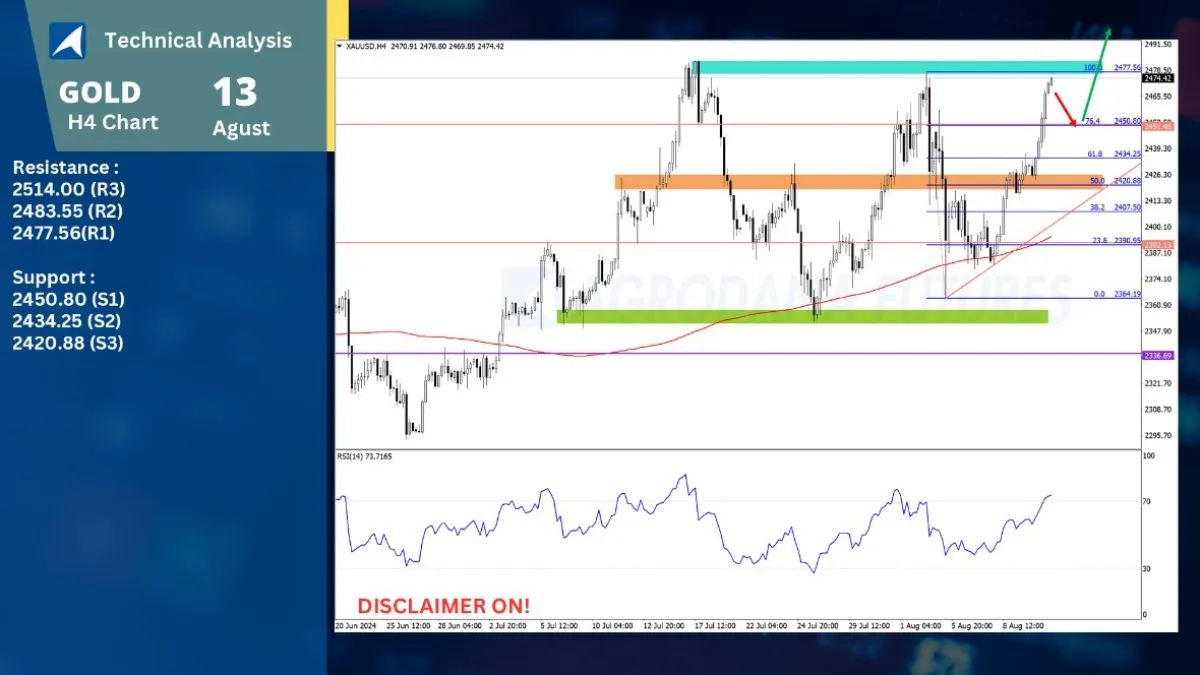The height and width of the screenshot is (675, 1200).
Task: Click the GOLD title text
Action: point(100,93)
